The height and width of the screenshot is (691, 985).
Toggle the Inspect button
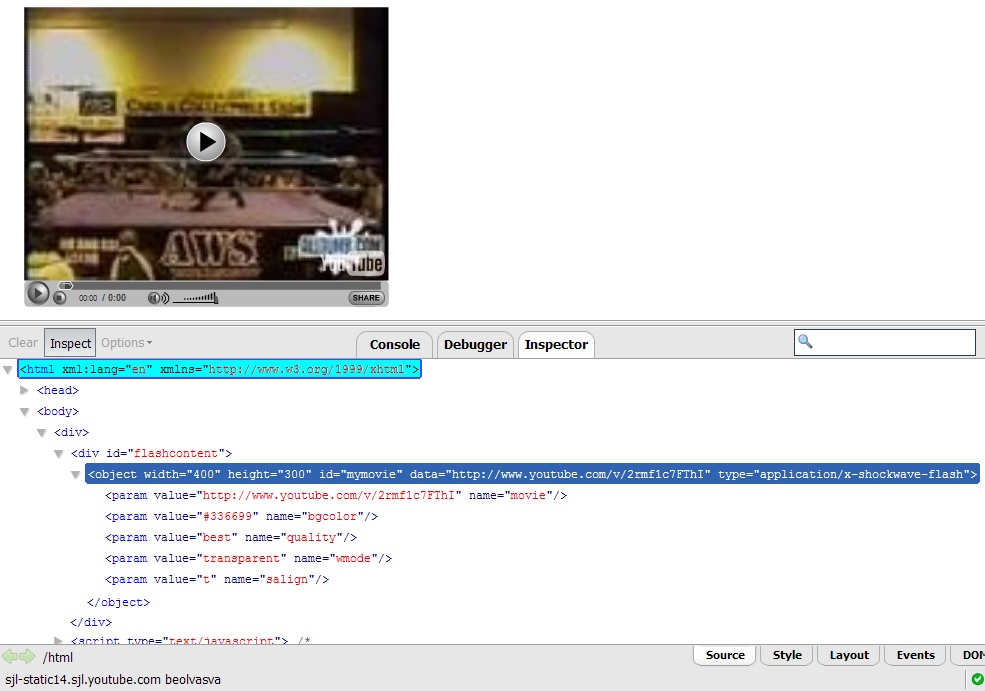(70, 343)
